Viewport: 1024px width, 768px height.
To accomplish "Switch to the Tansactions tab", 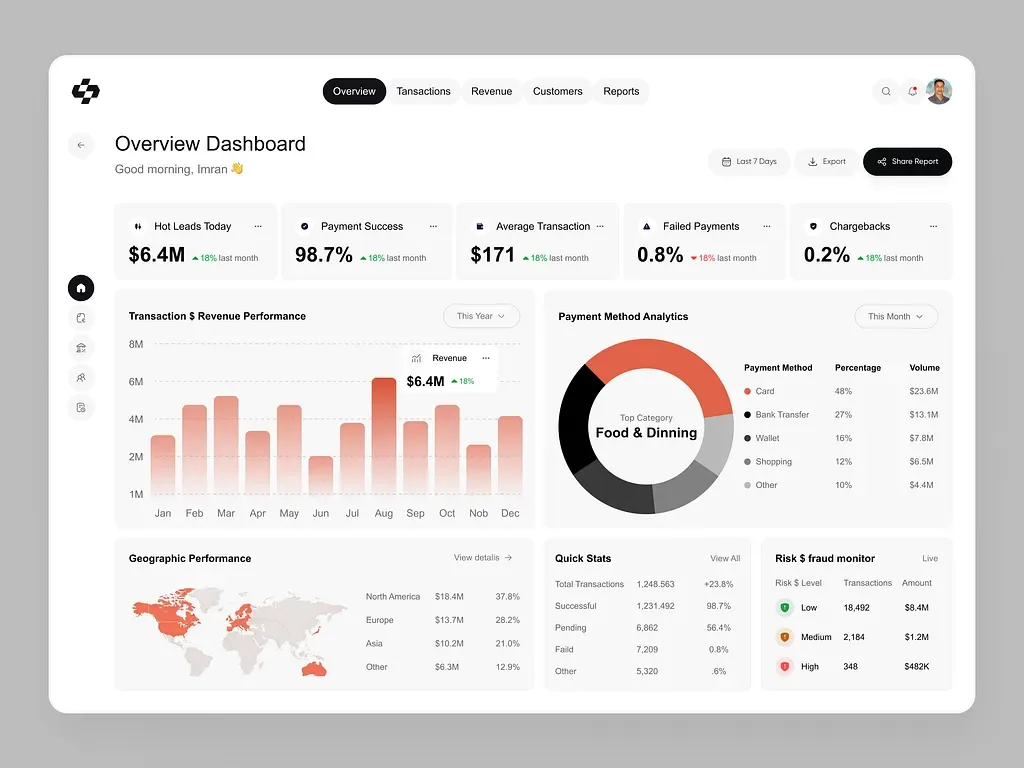I will (423, 91).
